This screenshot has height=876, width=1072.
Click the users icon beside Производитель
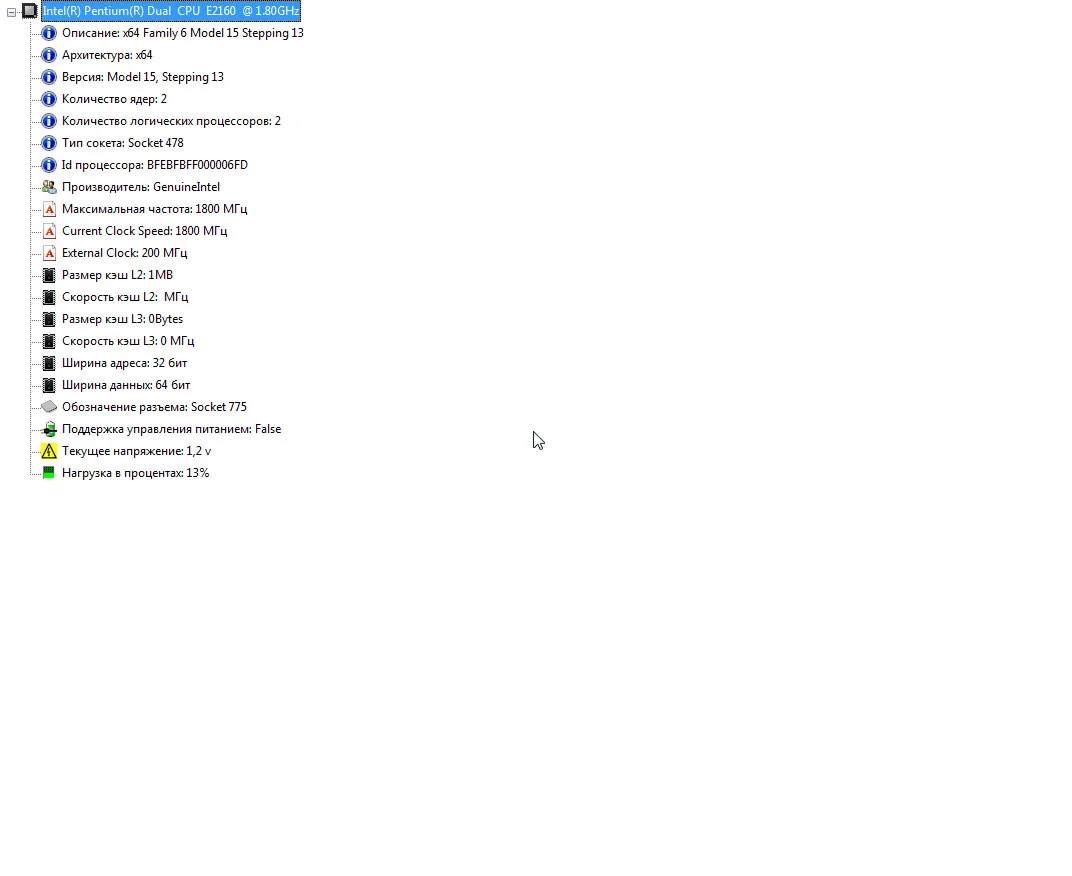tap(49, 187)
